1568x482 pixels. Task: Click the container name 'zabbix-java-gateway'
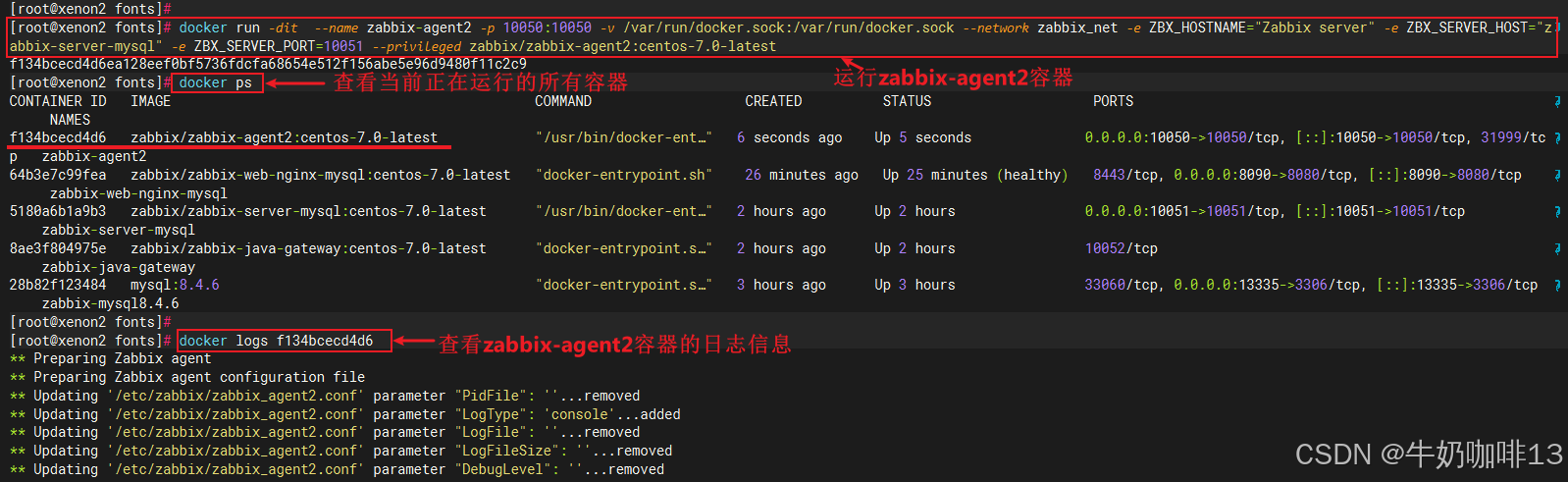tap(118, 267)
